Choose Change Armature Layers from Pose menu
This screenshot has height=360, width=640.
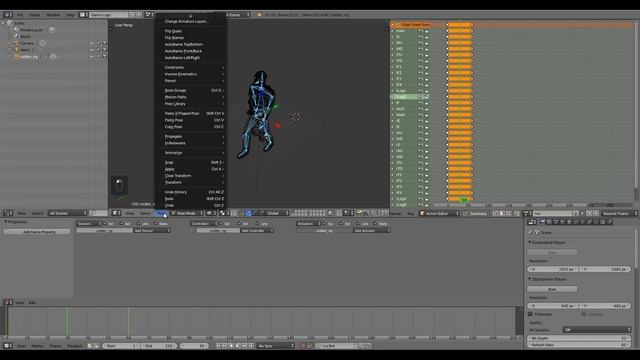[190, 21]
